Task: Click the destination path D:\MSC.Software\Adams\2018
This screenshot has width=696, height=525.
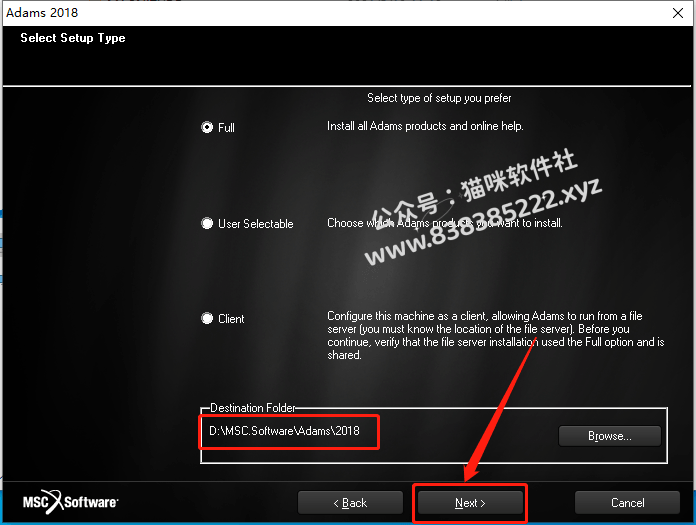Action: [284, 430]
